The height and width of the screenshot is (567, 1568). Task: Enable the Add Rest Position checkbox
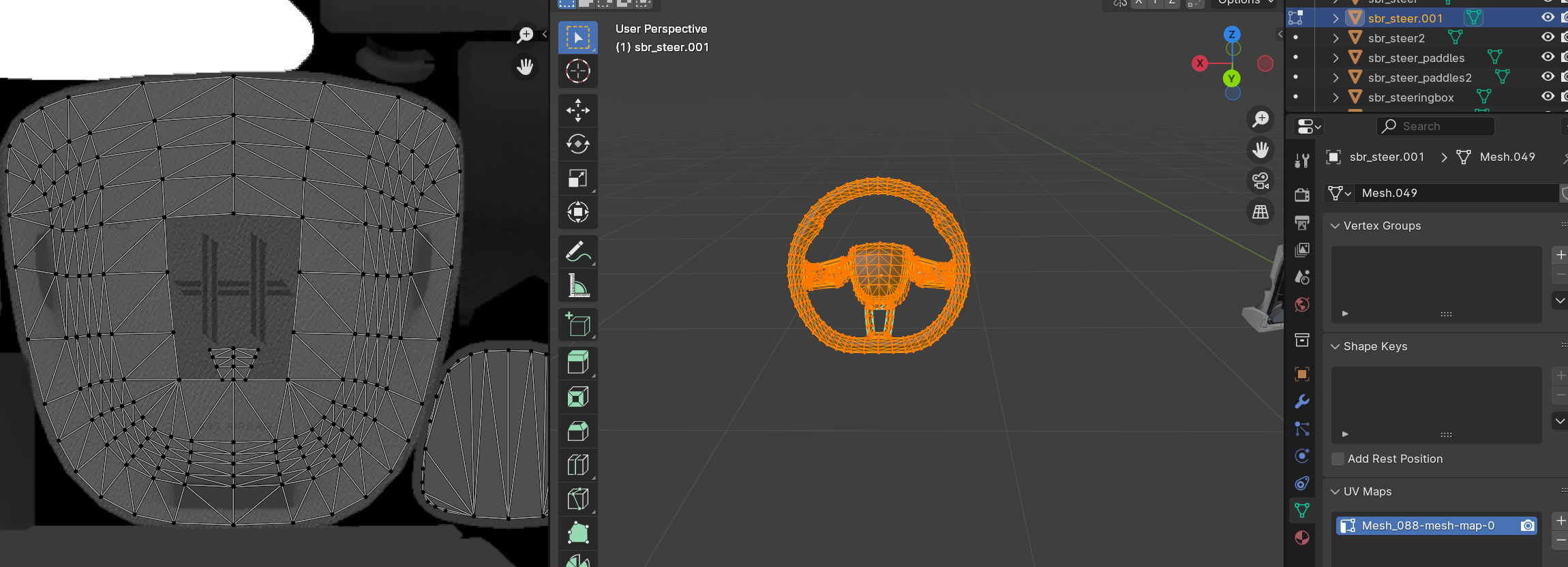click(x=1338, y=459)
